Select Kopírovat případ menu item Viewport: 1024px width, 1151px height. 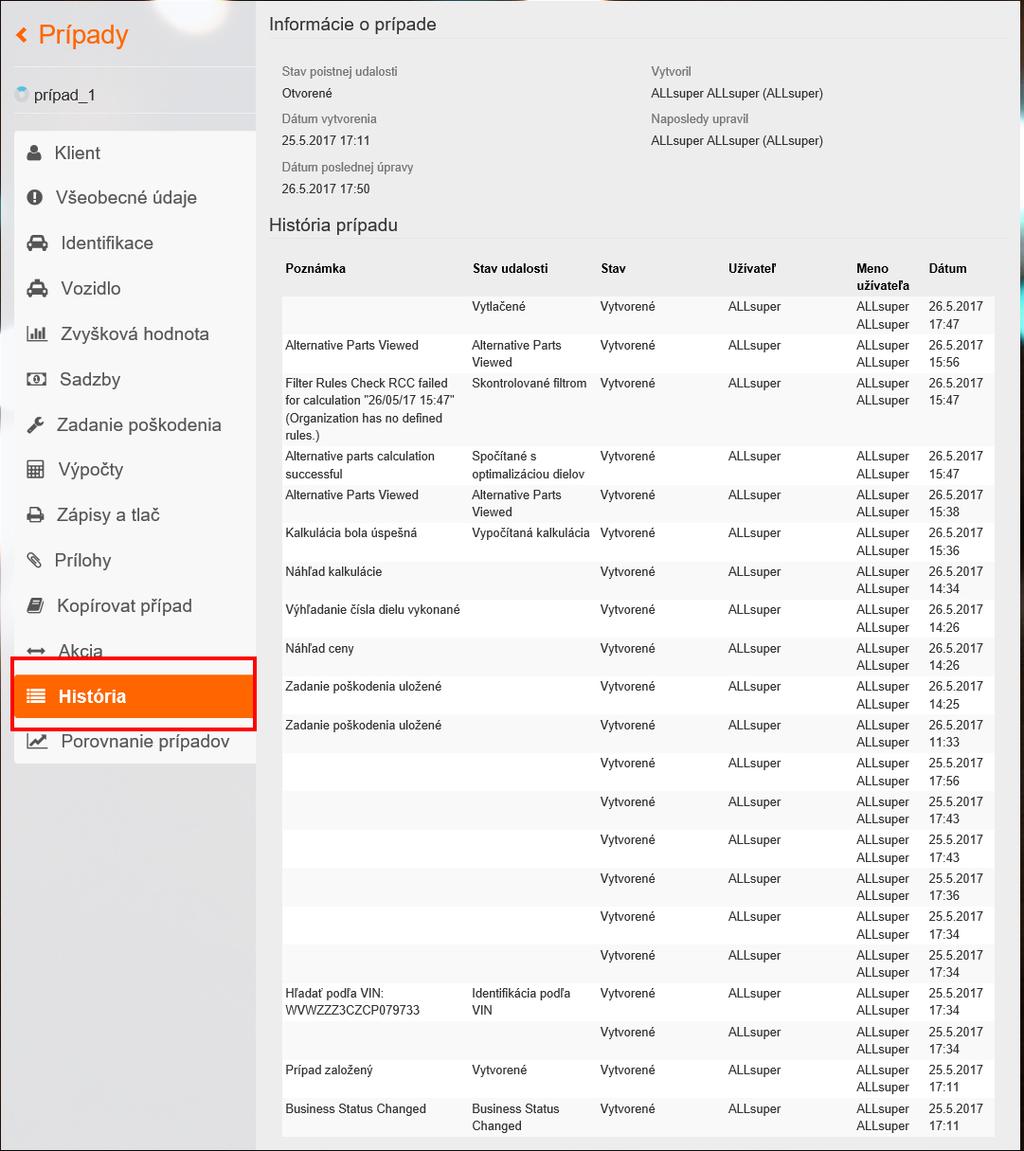tap(125, 606)
